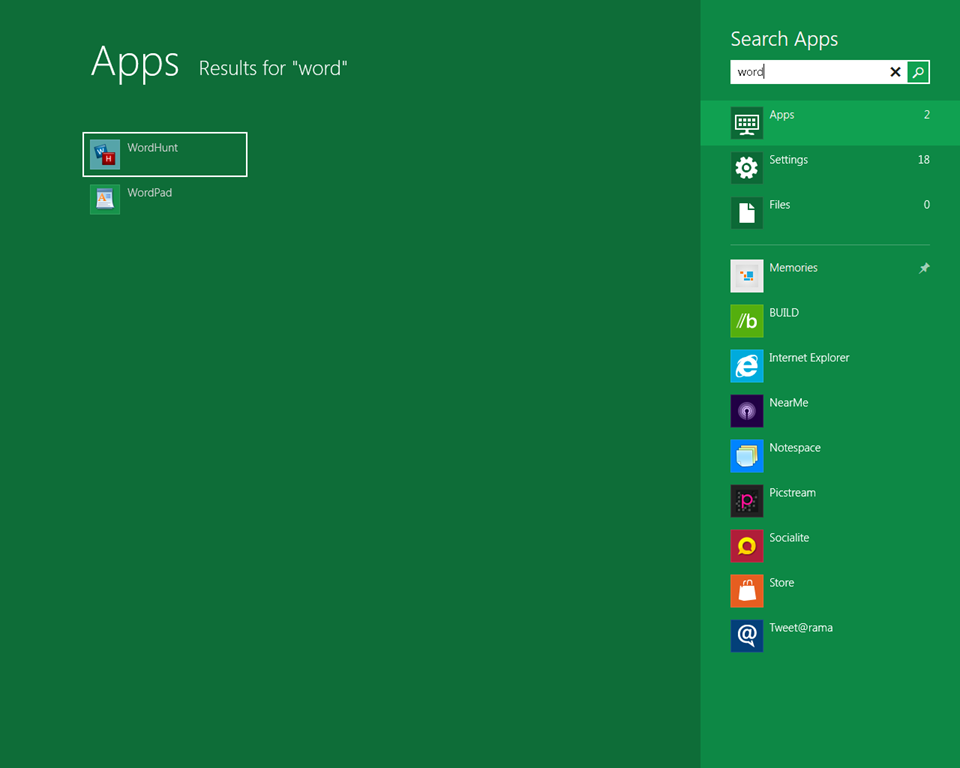Click the Store label

(782, 583)
